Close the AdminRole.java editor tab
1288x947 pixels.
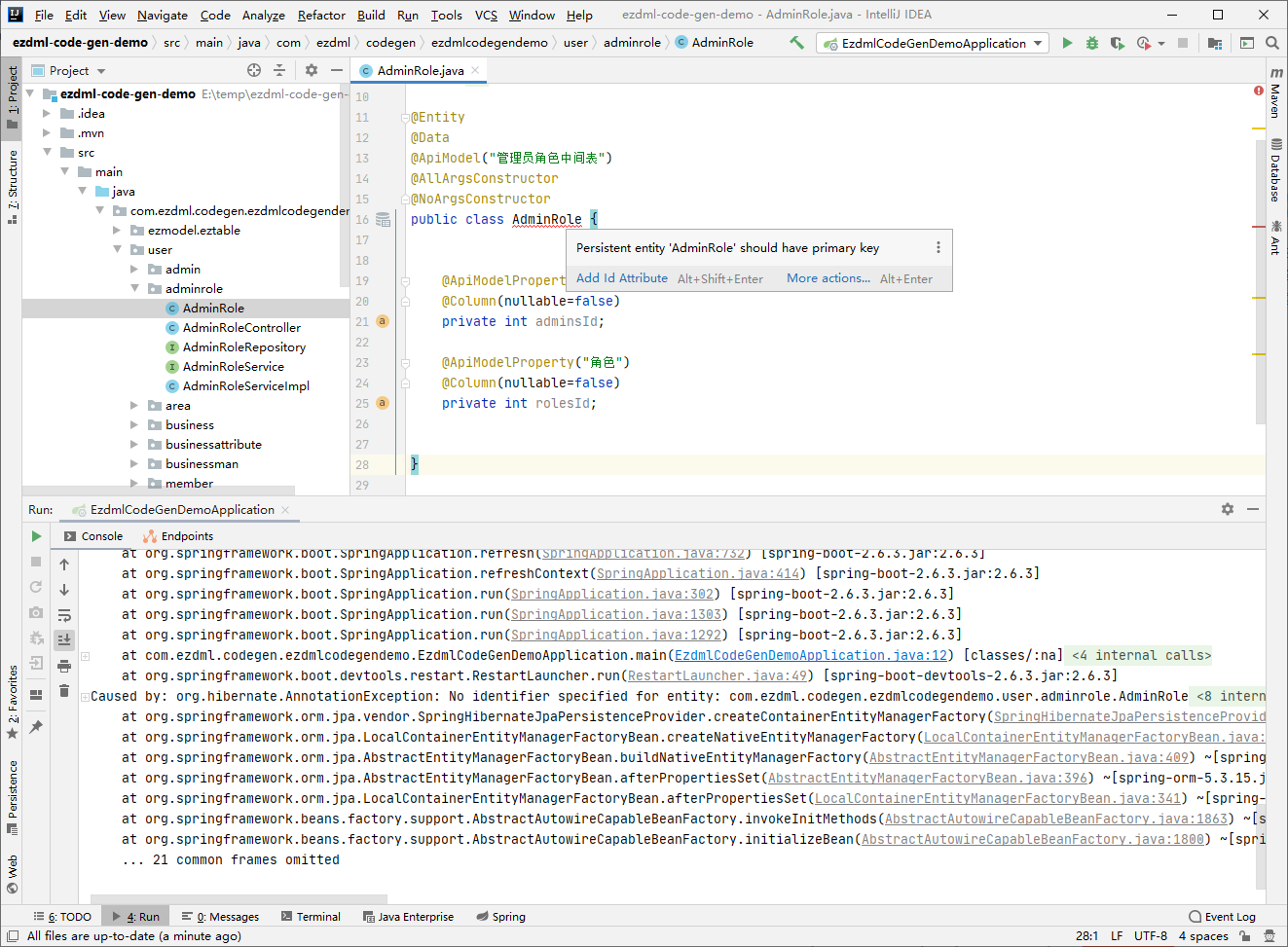tap(475, 70)
